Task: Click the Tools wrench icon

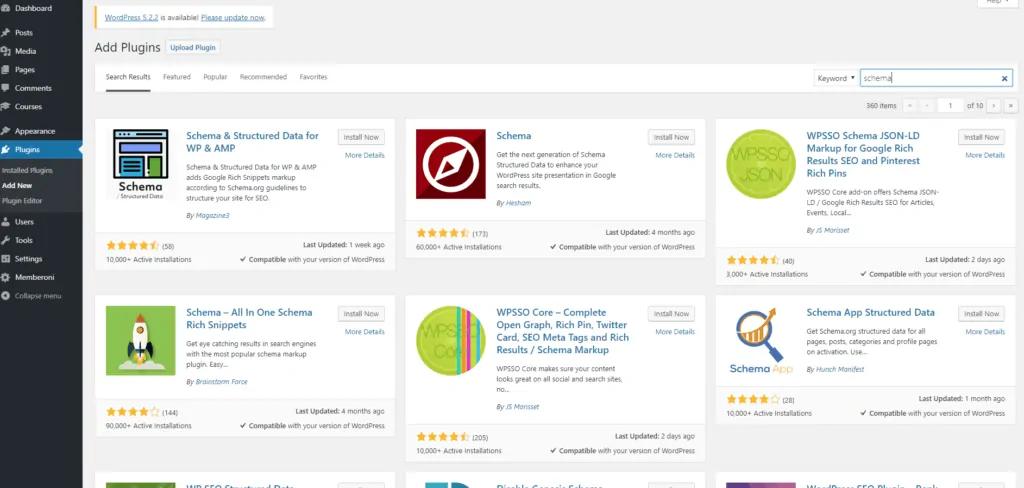Action: [x=5, y=240]
